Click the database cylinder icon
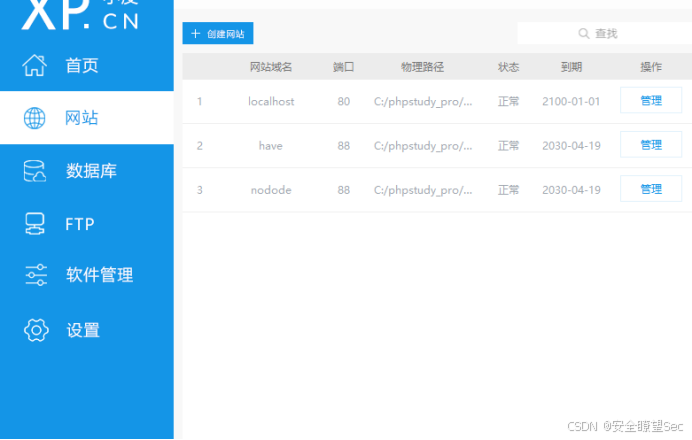Screen dimensions: 692x440 tap(34, 171)
